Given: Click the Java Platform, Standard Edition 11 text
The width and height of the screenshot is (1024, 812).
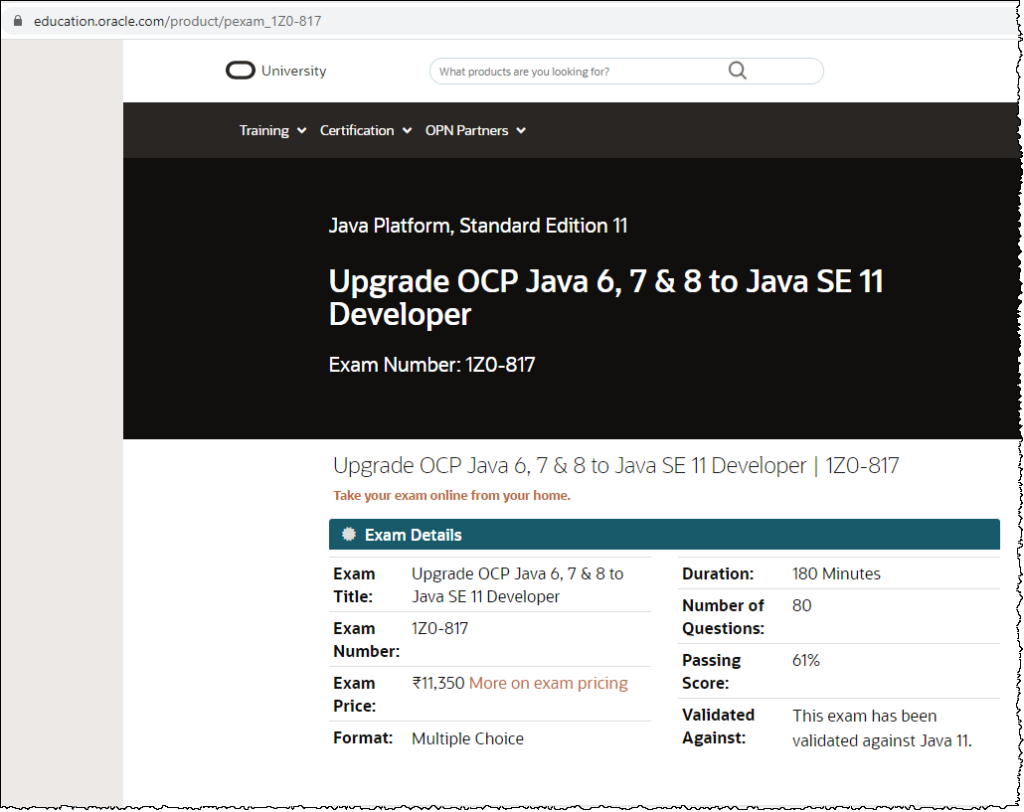Looking at the screenshot, I should tap(478, 226).
